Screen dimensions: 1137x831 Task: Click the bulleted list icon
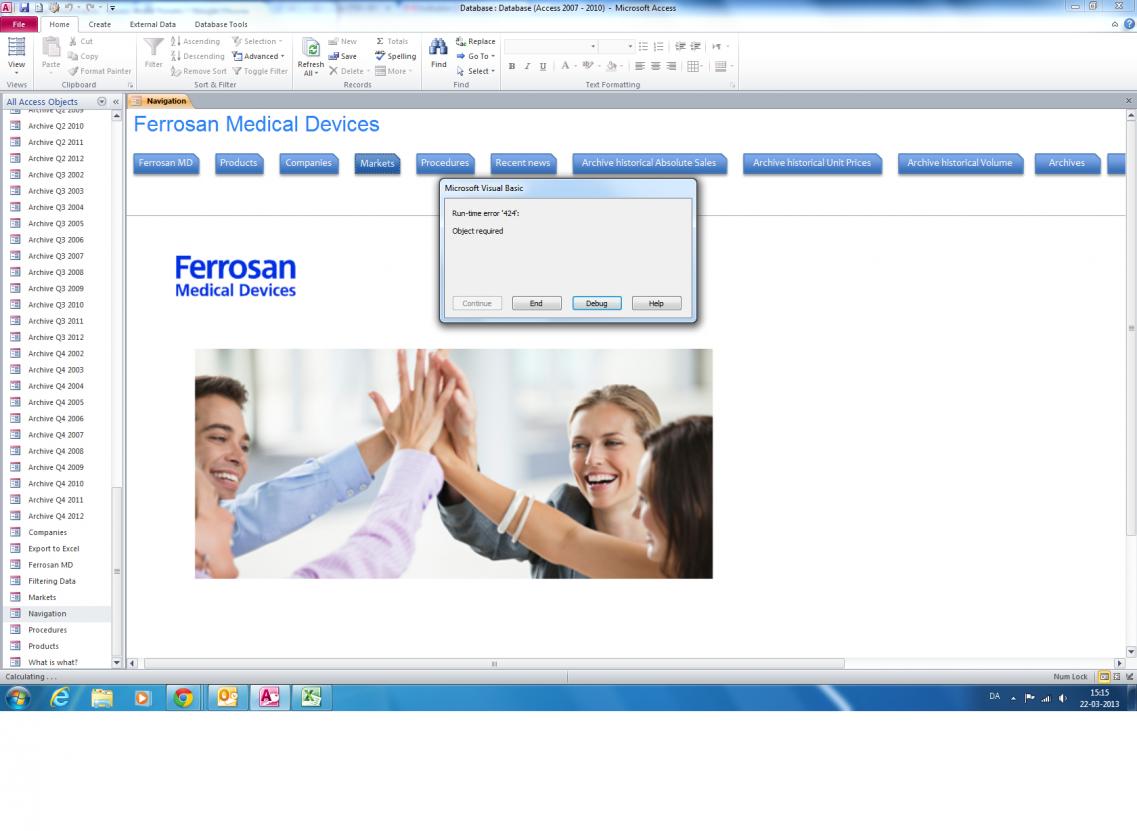coord(643,46)
